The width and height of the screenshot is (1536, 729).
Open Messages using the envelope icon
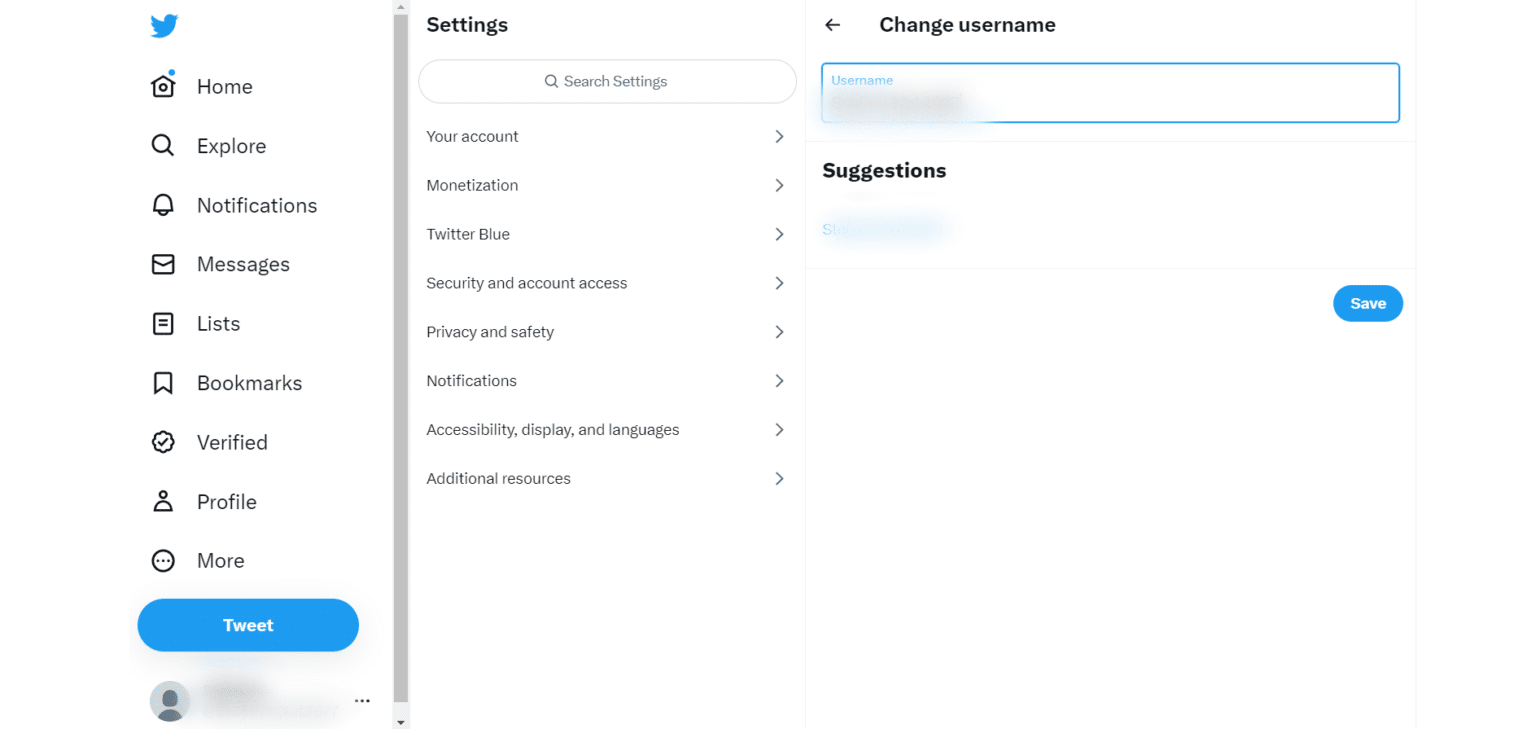(x=162, y=264)
